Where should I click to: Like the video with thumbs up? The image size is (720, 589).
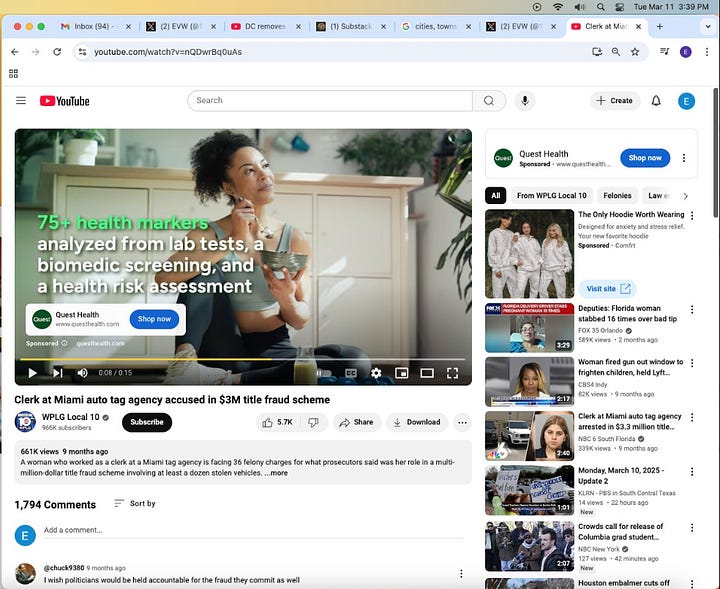277,422
